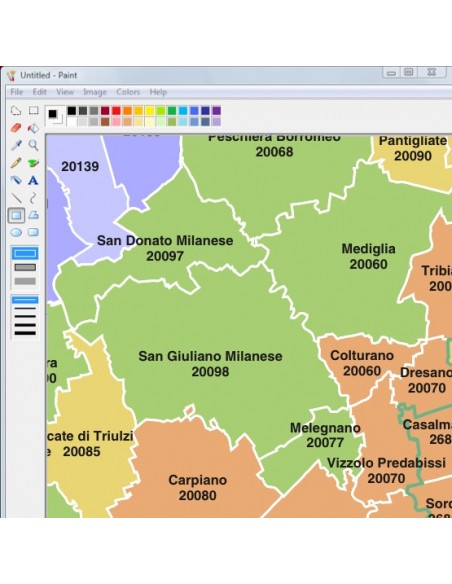This screenshot has width=452, height=584.
Task: Pick the lime green palette swatch
Action: coord(161,111)
